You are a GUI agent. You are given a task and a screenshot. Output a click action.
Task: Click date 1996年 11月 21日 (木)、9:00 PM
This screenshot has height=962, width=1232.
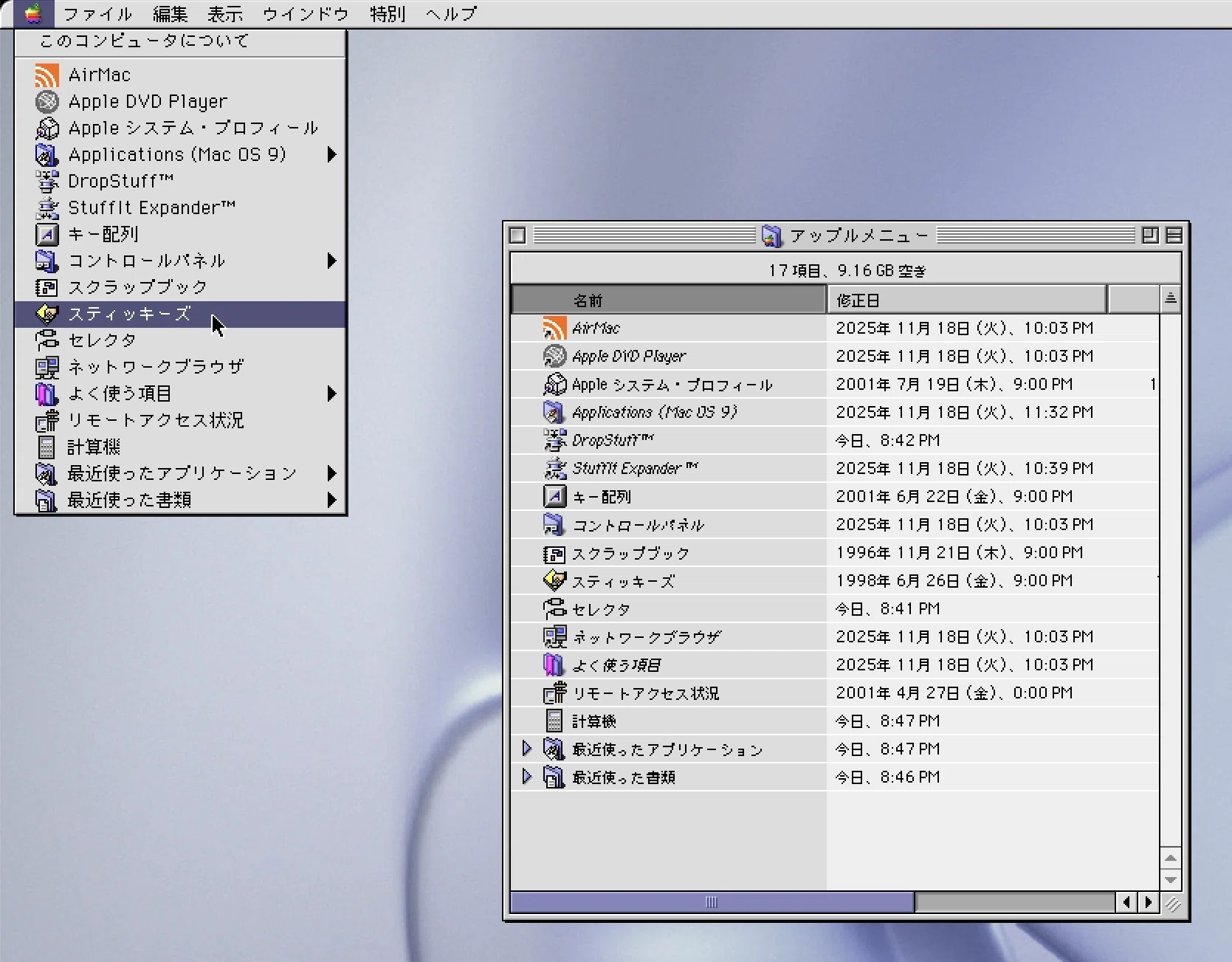click(x=960, y=553)
